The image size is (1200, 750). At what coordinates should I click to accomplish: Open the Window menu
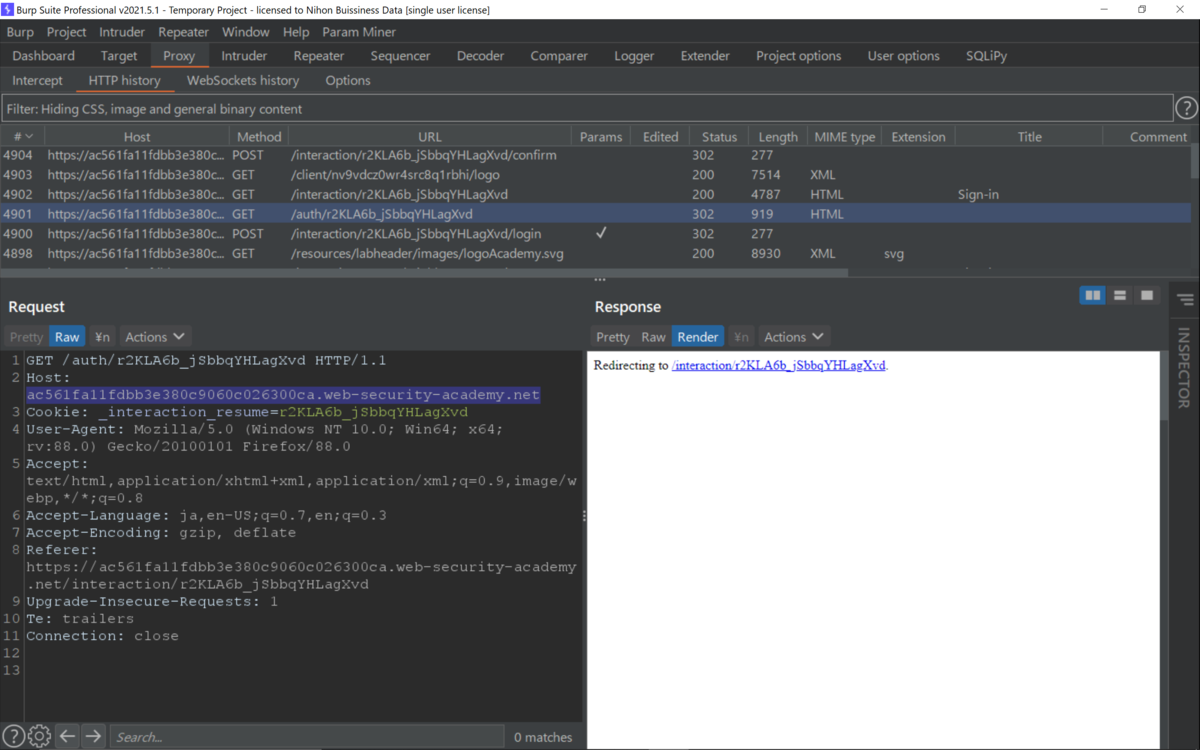[x=246, y=32]
